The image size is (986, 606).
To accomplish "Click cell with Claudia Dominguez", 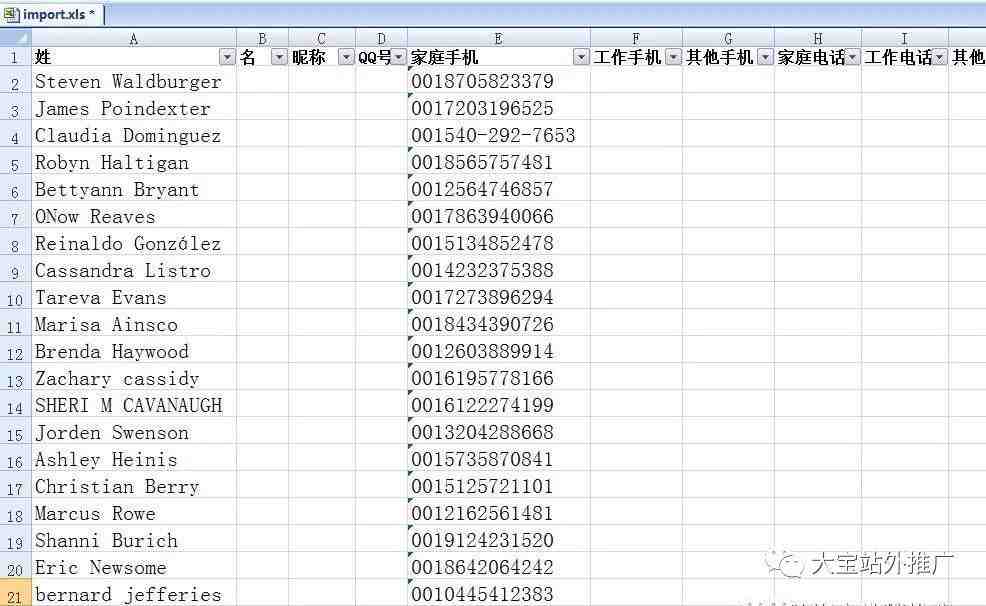I will click(x=134, y=136).
